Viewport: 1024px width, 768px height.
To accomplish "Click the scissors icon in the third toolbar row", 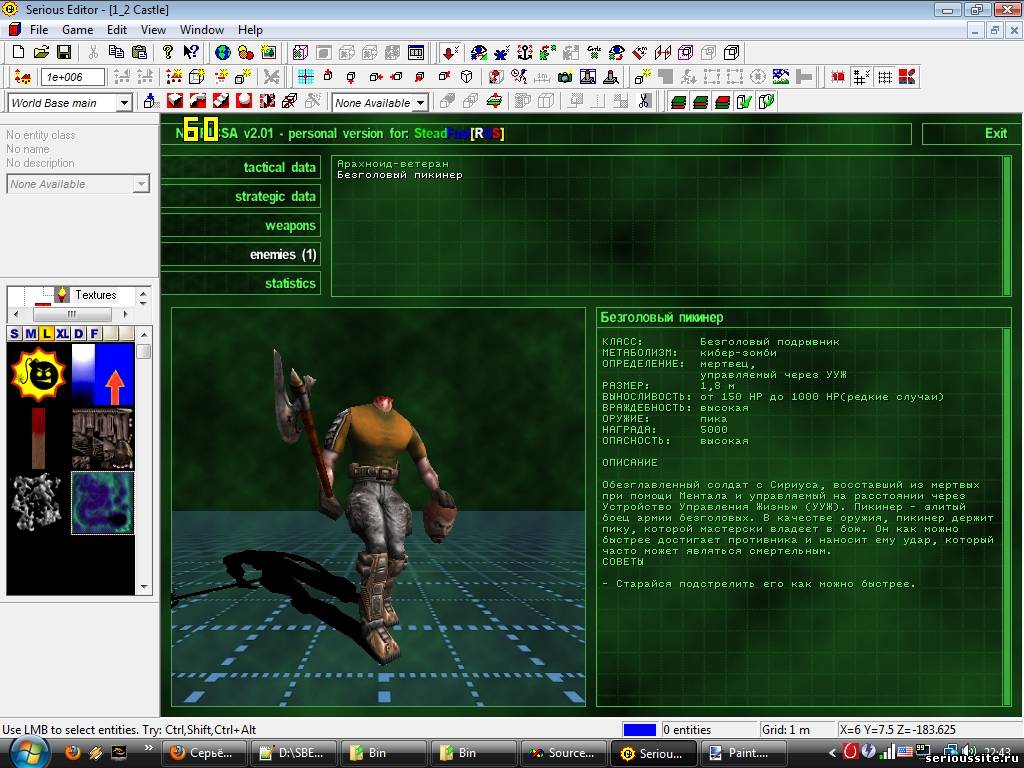I will 645,101.
